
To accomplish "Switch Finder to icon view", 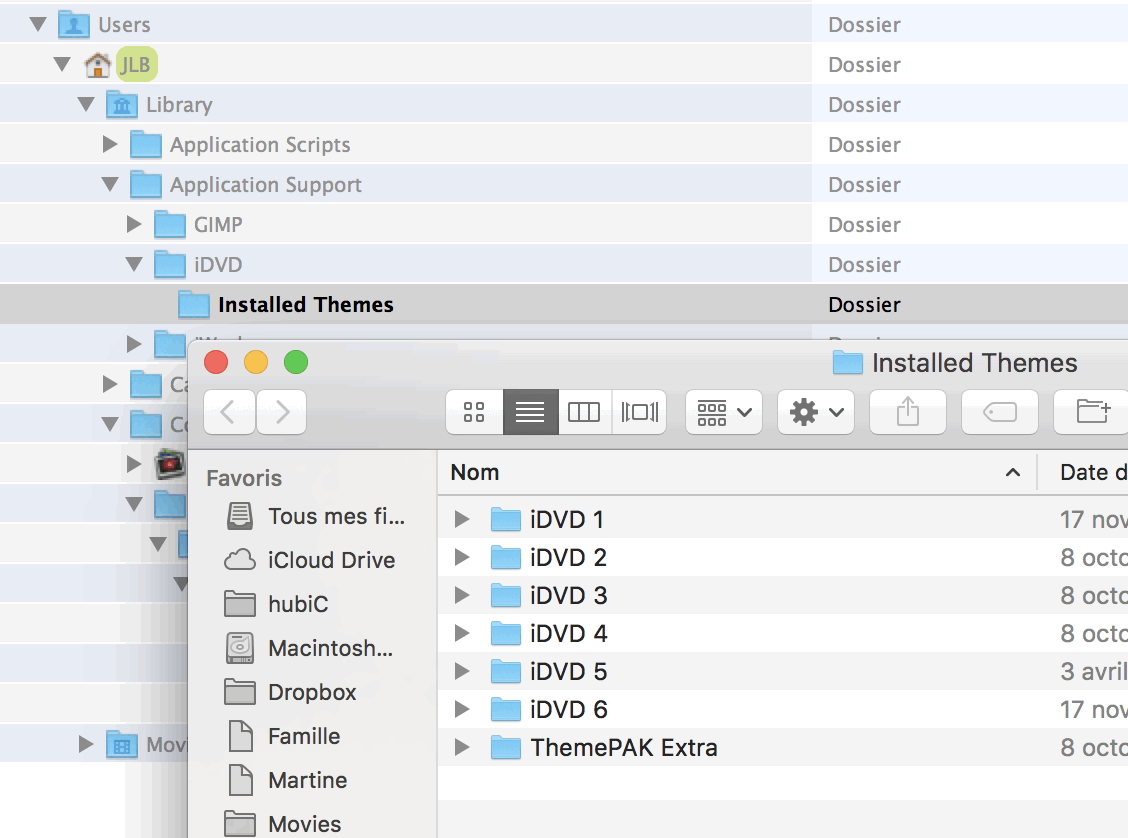I will [x=474, y=412].
